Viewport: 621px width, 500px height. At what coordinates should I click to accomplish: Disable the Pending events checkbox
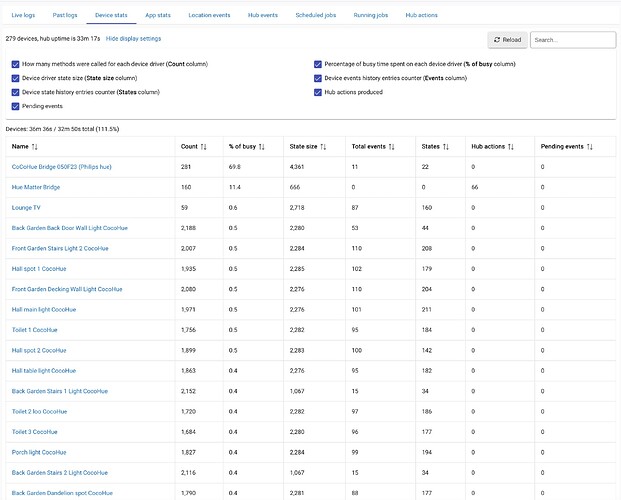point(15,105)
